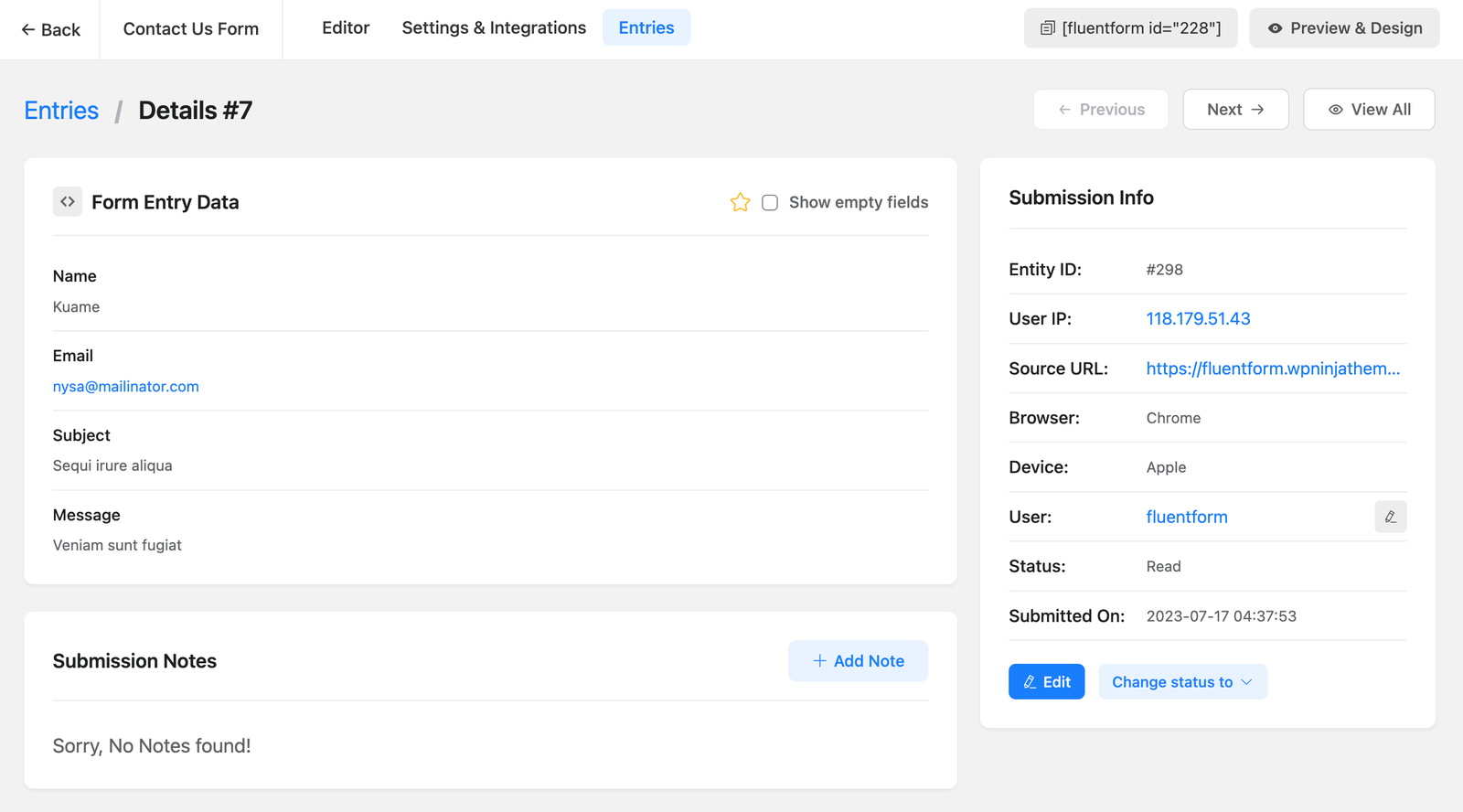Image resolution: width=1463 pixels, height=812 pixels.
Task: Click the eye icon in View All button
Action: tap(1335, 110)
